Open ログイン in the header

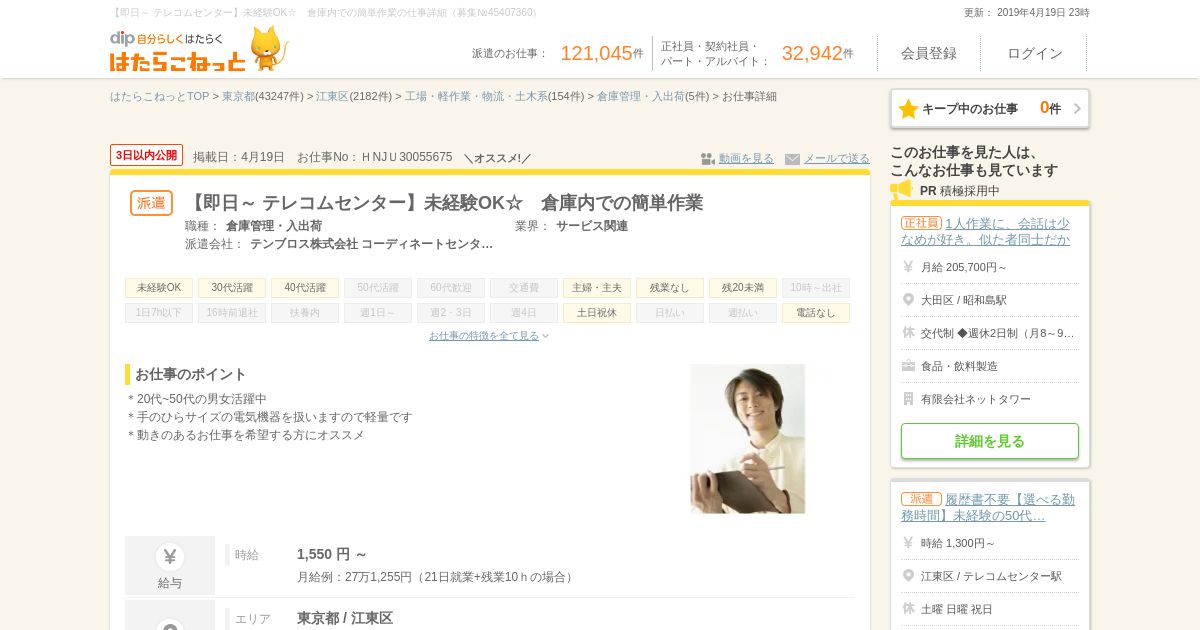point(1034,53)
